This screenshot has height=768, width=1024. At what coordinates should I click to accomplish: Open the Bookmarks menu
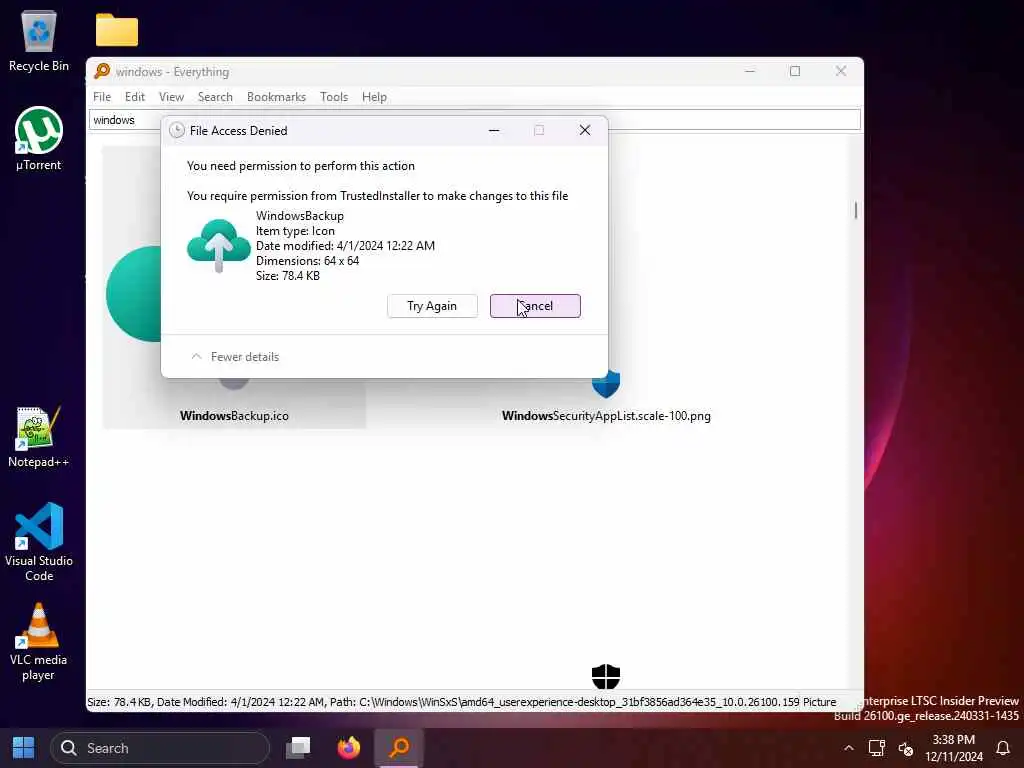276,97
